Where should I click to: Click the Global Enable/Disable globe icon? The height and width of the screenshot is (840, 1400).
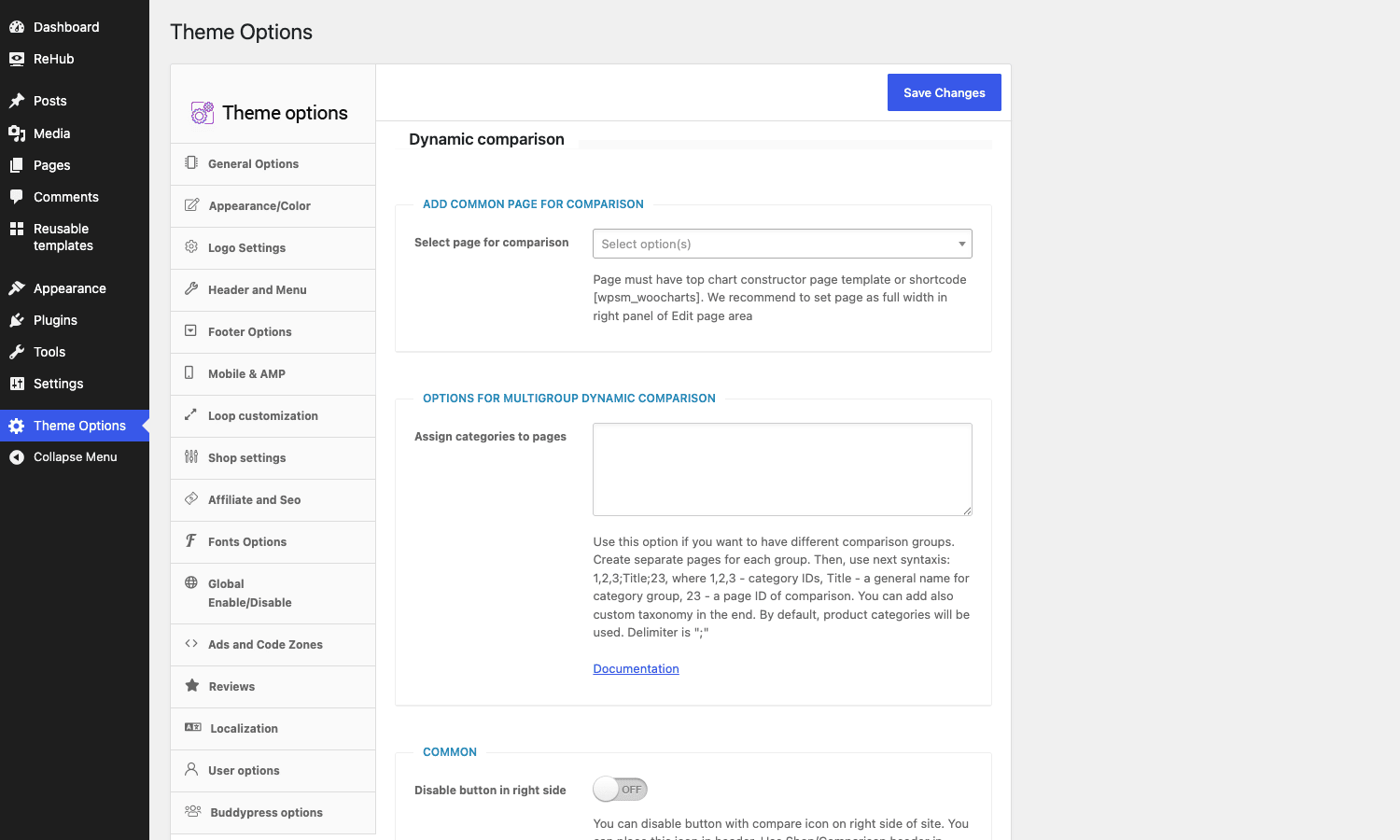(191, 582)
